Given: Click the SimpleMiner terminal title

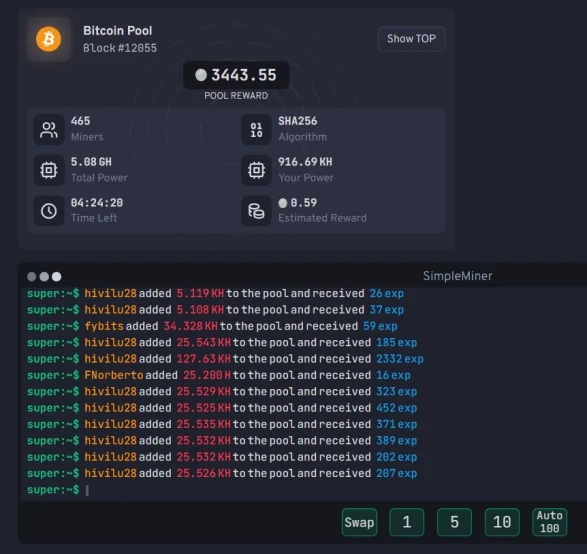Looking at the screenshot, I should click(x=457, y=276).
